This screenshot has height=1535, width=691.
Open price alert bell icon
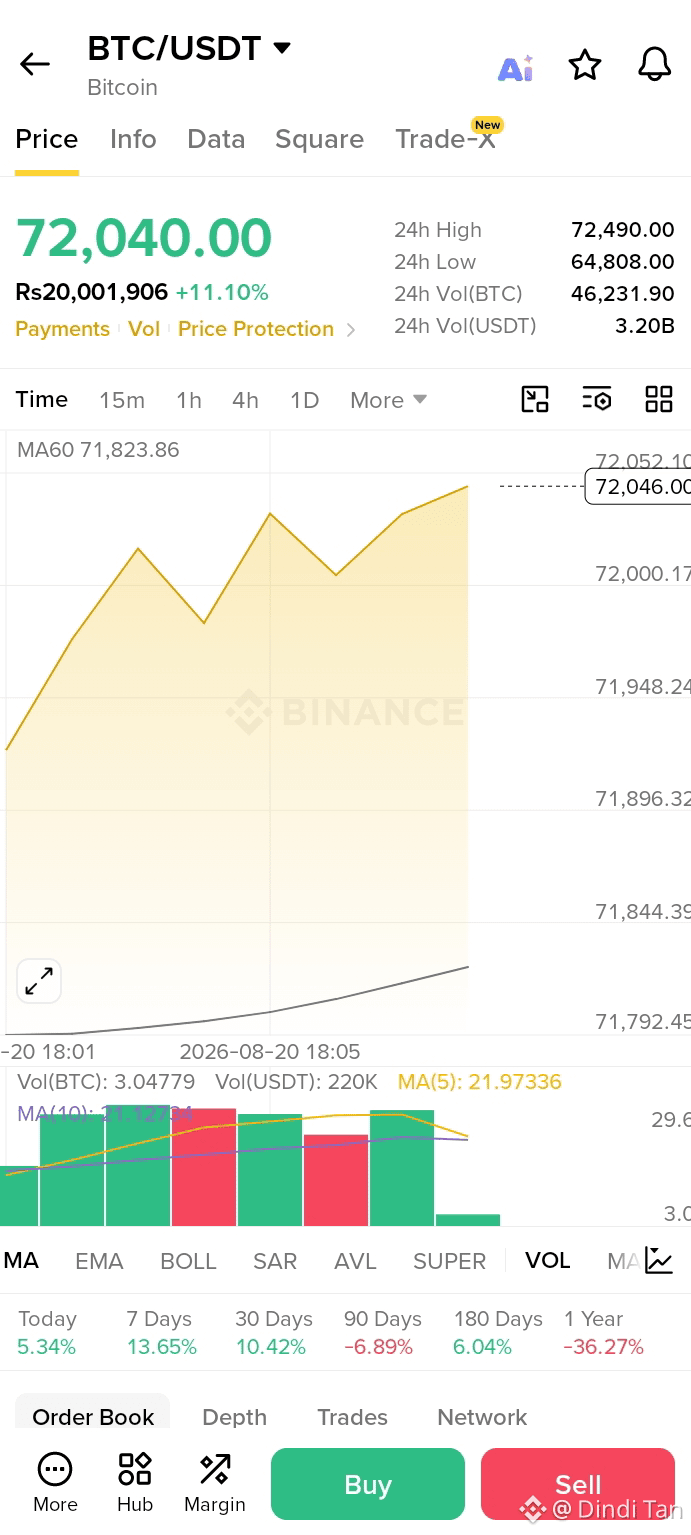tap(655, 65)
